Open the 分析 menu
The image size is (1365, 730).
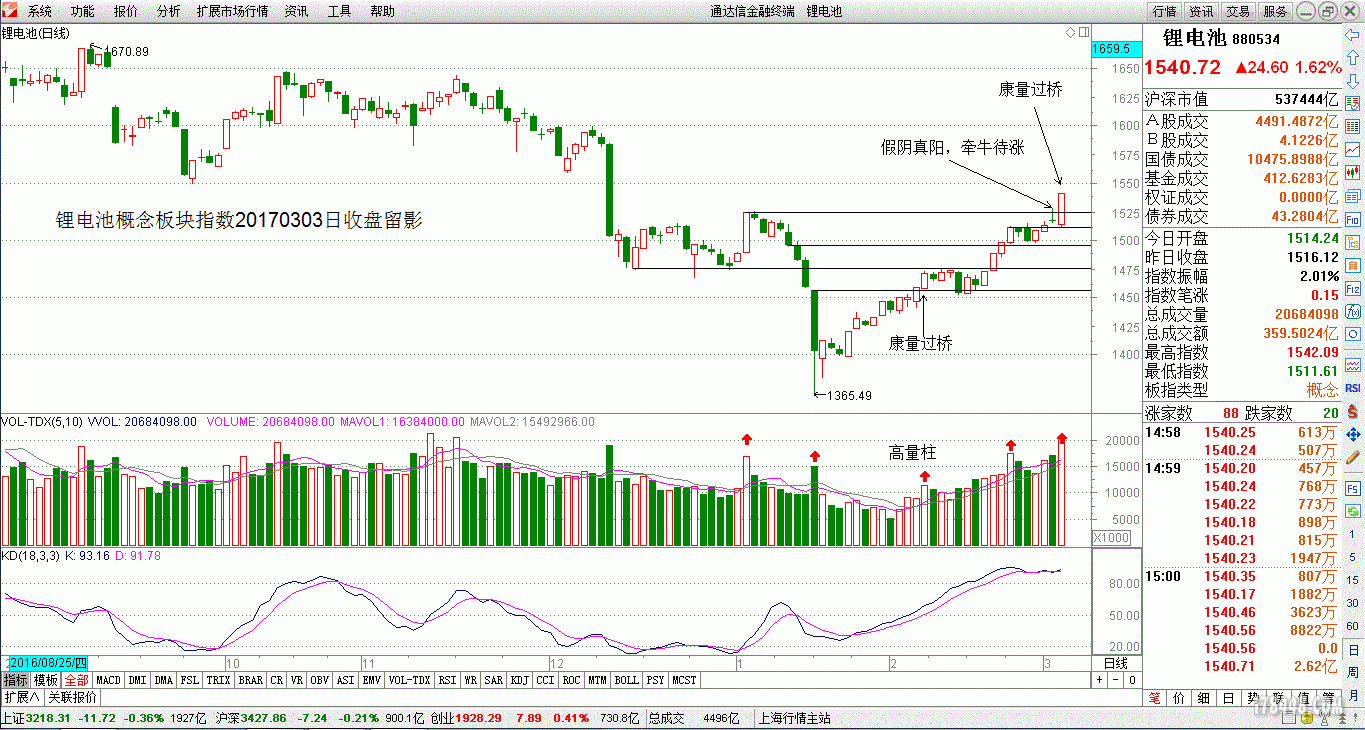coord(169,11)
